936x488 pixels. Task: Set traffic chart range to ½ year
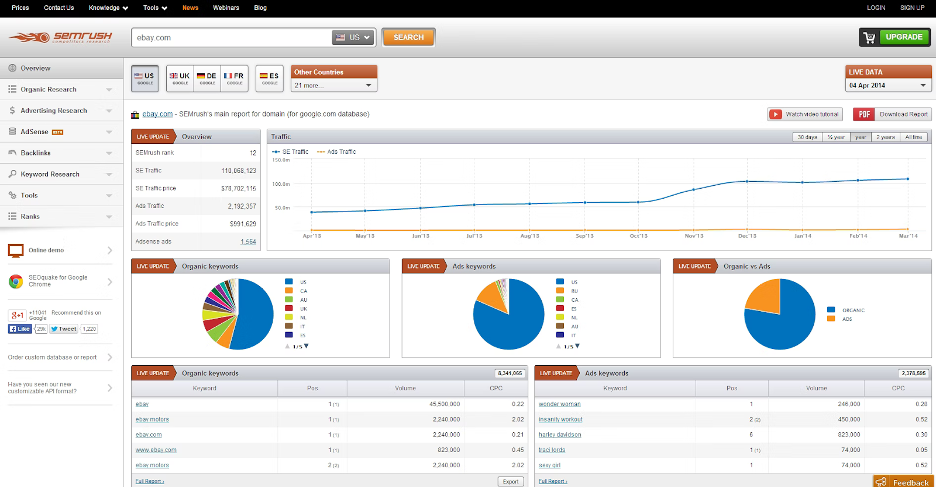[x=836, y=137]
